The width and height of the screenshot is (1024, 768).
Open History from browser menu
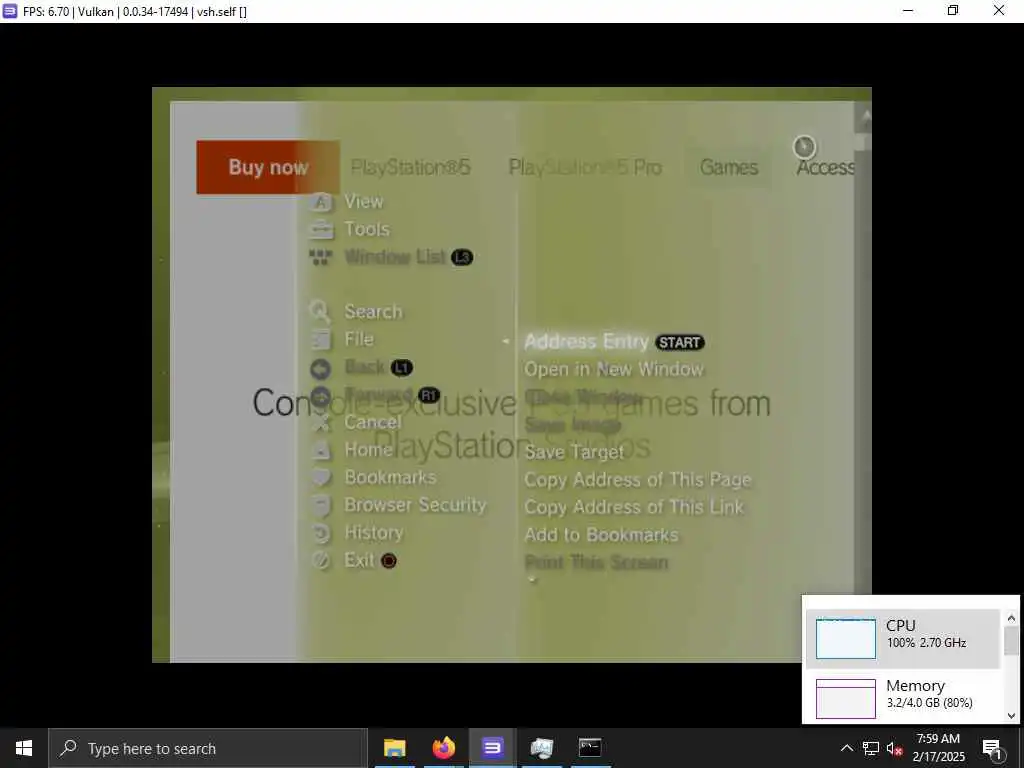click(x=374, y=532)
